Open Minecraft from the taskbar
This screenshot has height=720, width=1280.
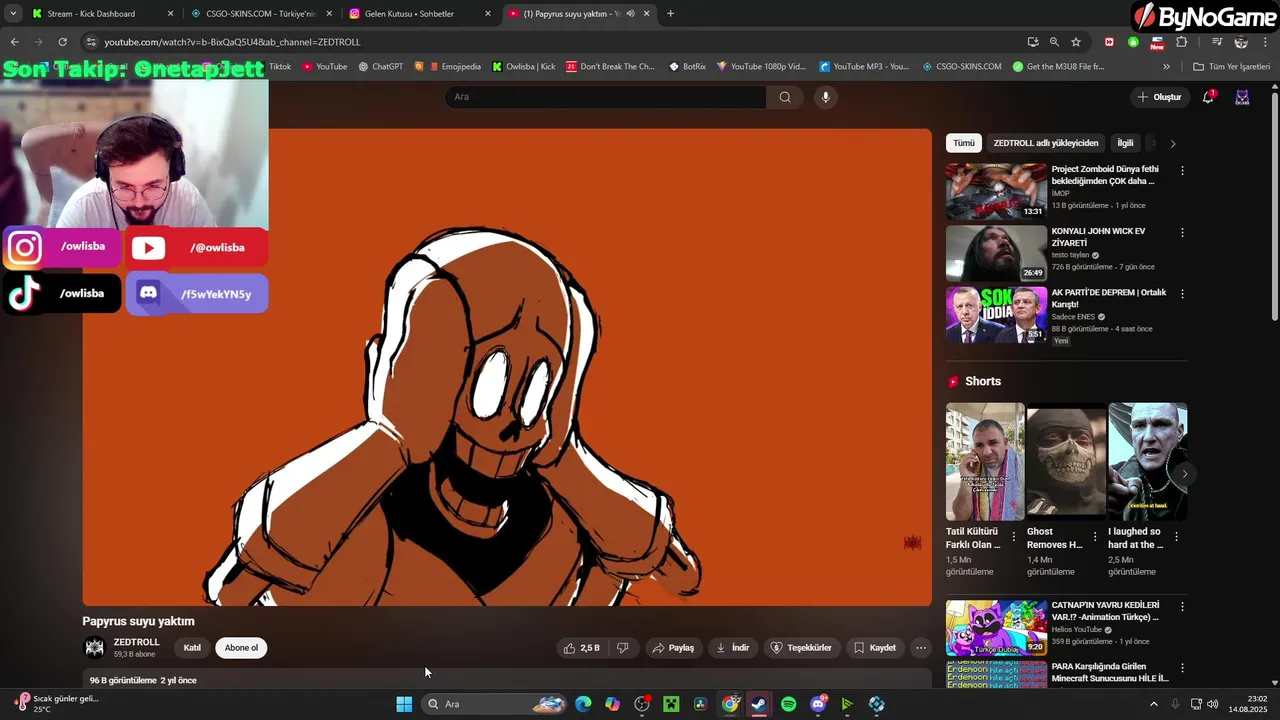[671, 704]
